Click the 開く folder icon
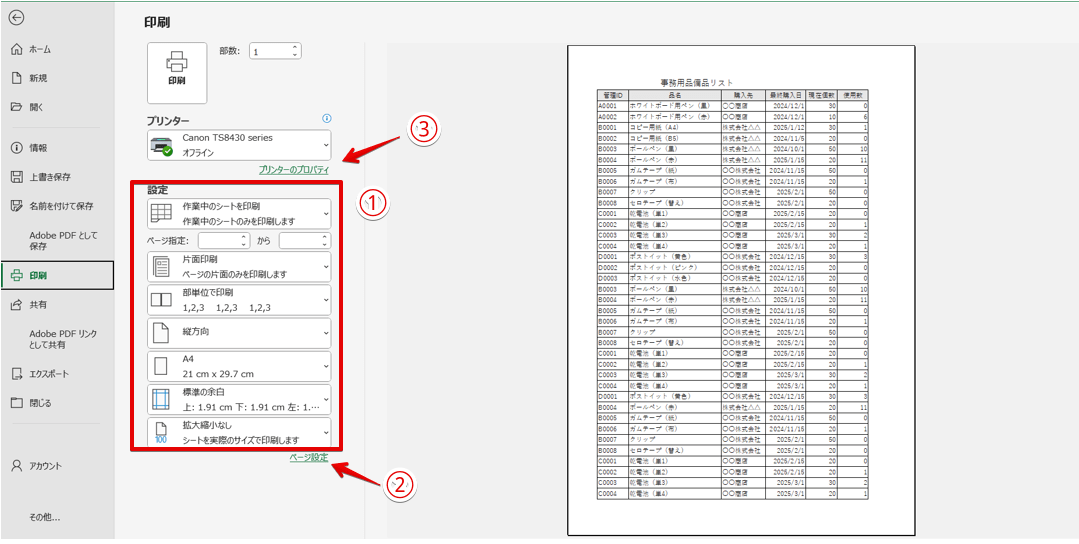This screenshot has height=544, width=1079. [x=16, y=107]
